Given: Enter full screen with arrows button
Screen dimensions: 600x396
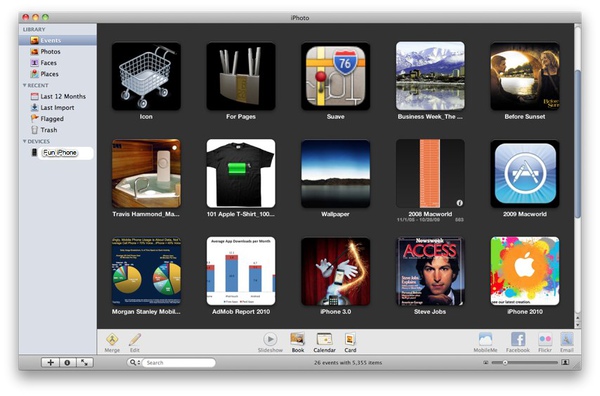Looking at the screenshot, I should 85,362.
